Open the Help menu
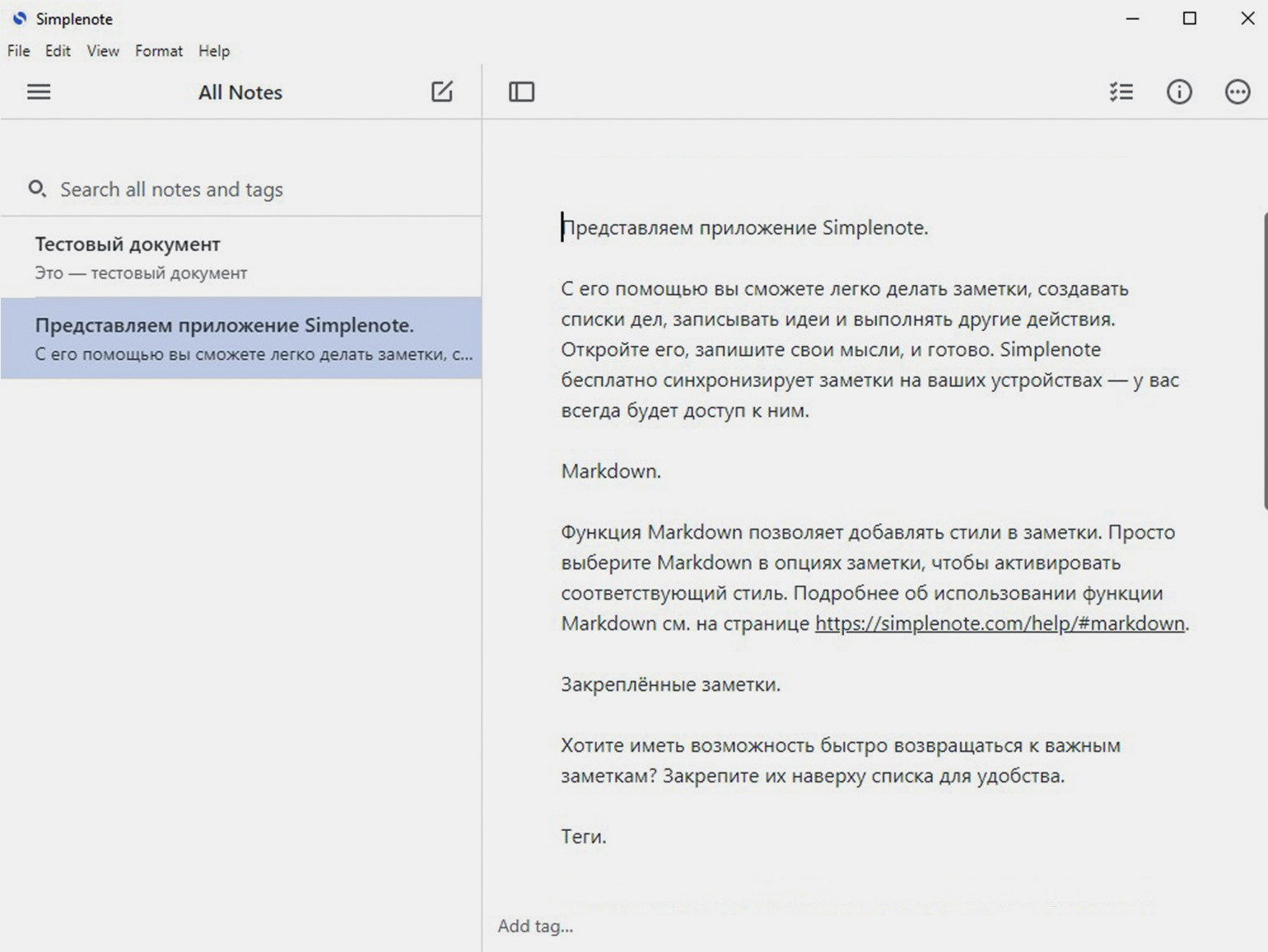Viewport: 1268px width, 952px height. click(214, 51)
